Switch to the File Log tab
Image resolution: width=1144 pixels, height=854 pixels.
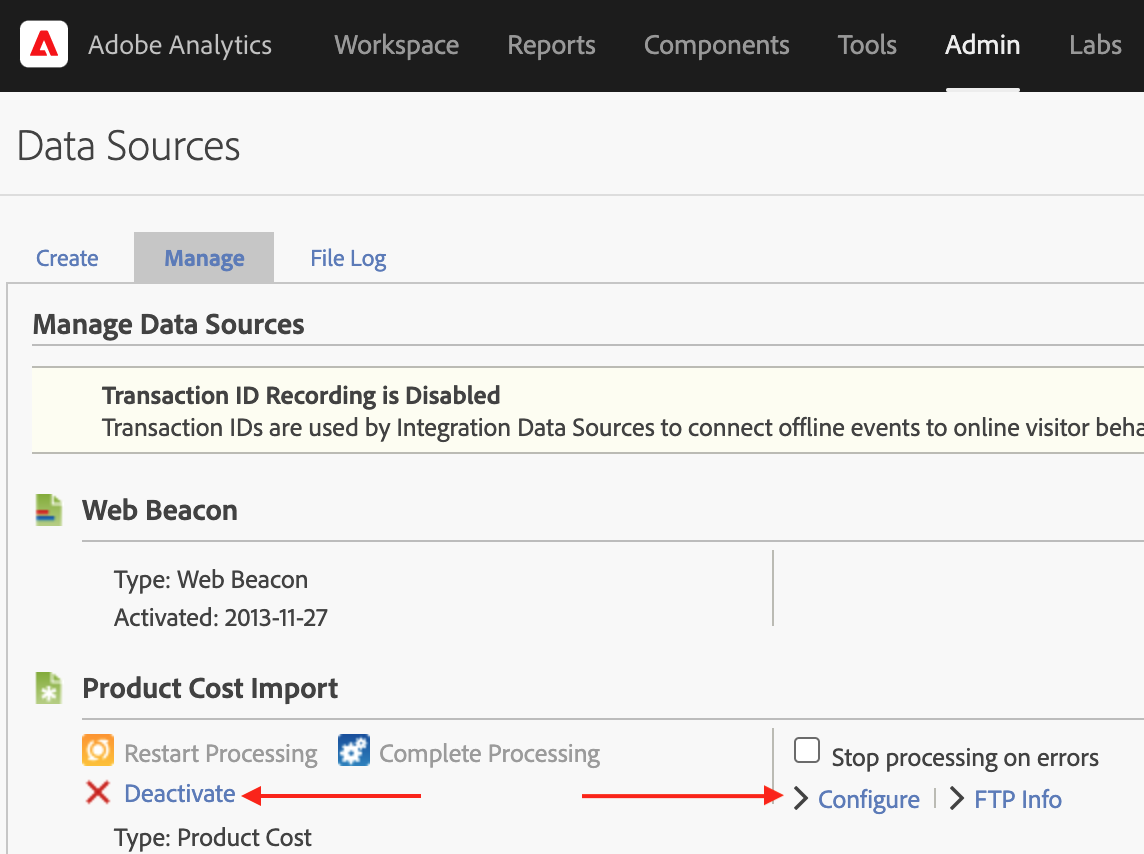[x=348, y=258]
